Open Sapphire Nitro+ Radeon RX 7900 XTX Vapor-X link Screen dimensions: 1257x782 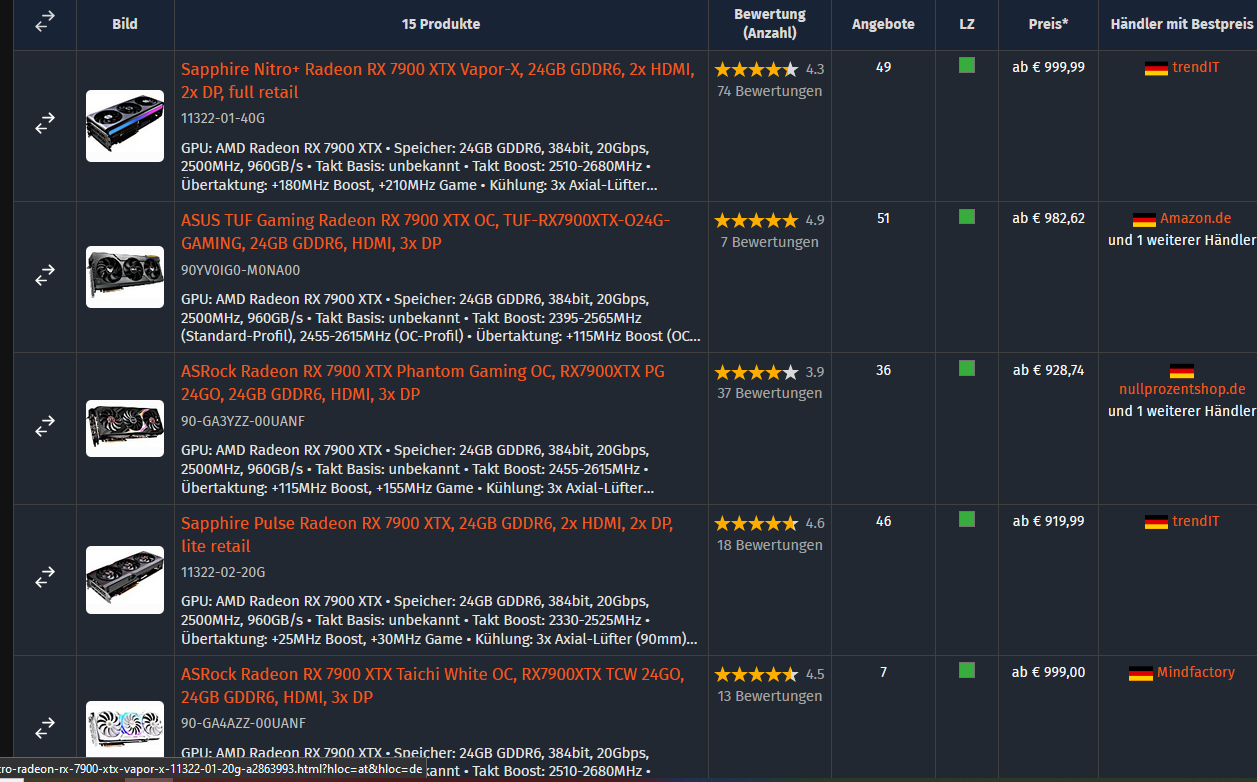pos(438,80)
